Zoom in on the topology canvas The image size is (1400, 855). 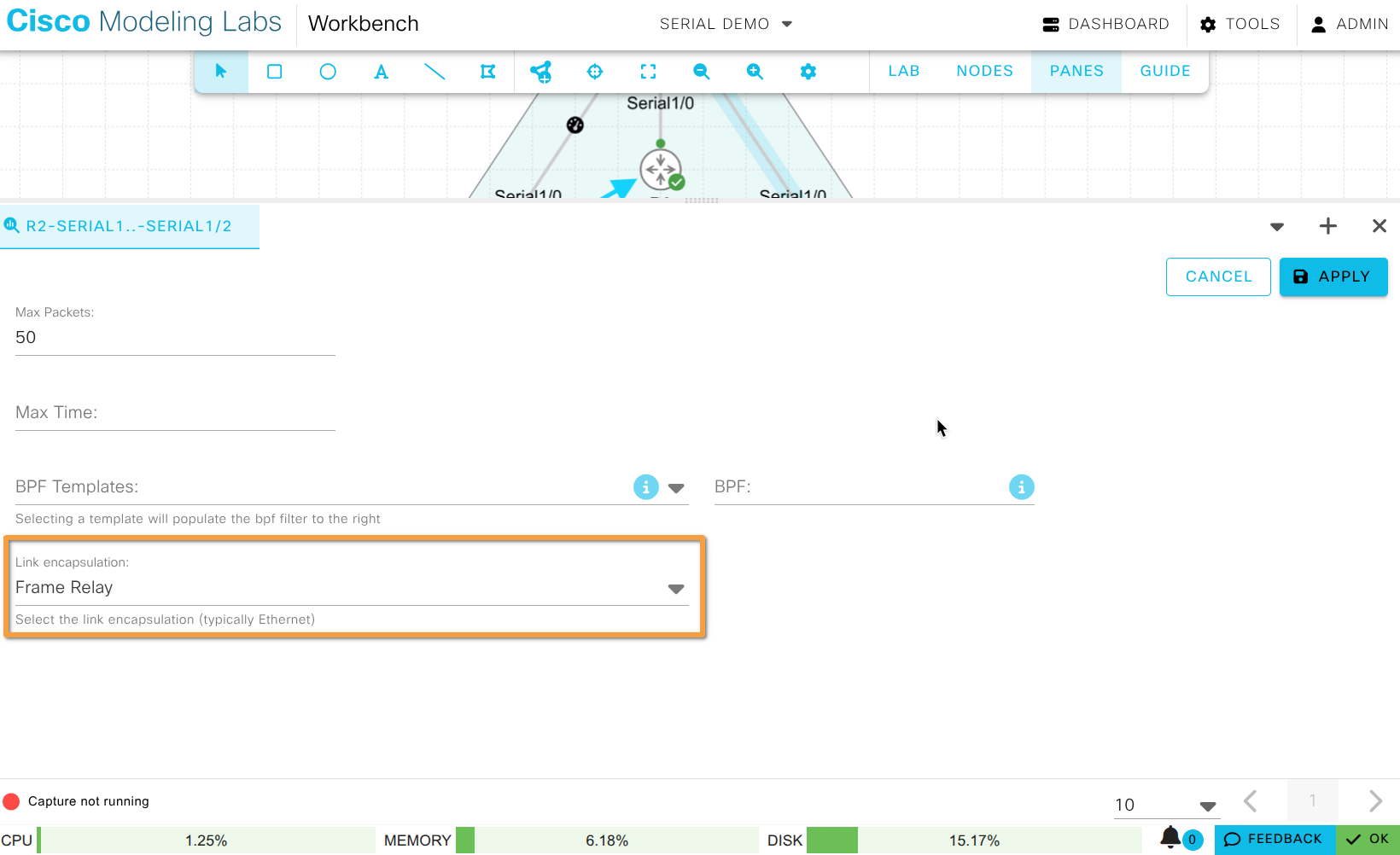(x=755, y=72)
